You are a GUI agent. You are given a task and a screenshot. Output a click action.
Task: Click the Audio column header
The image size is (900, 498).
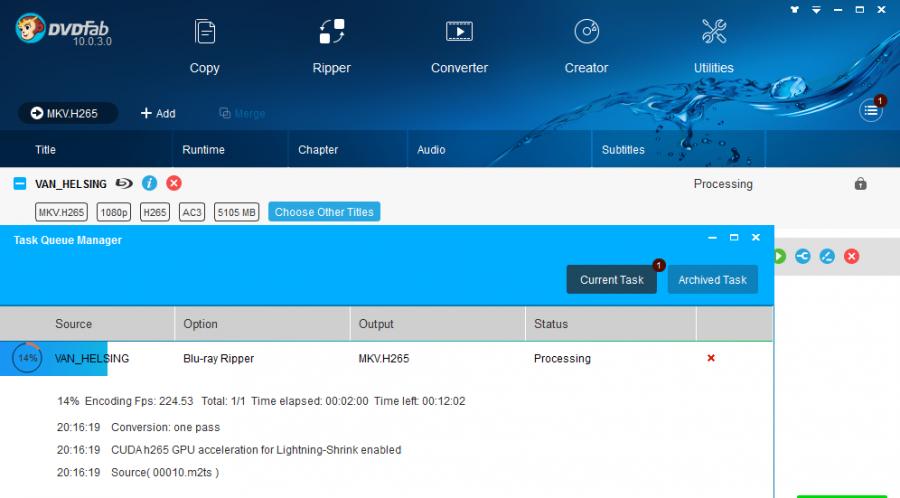[431, 150]
